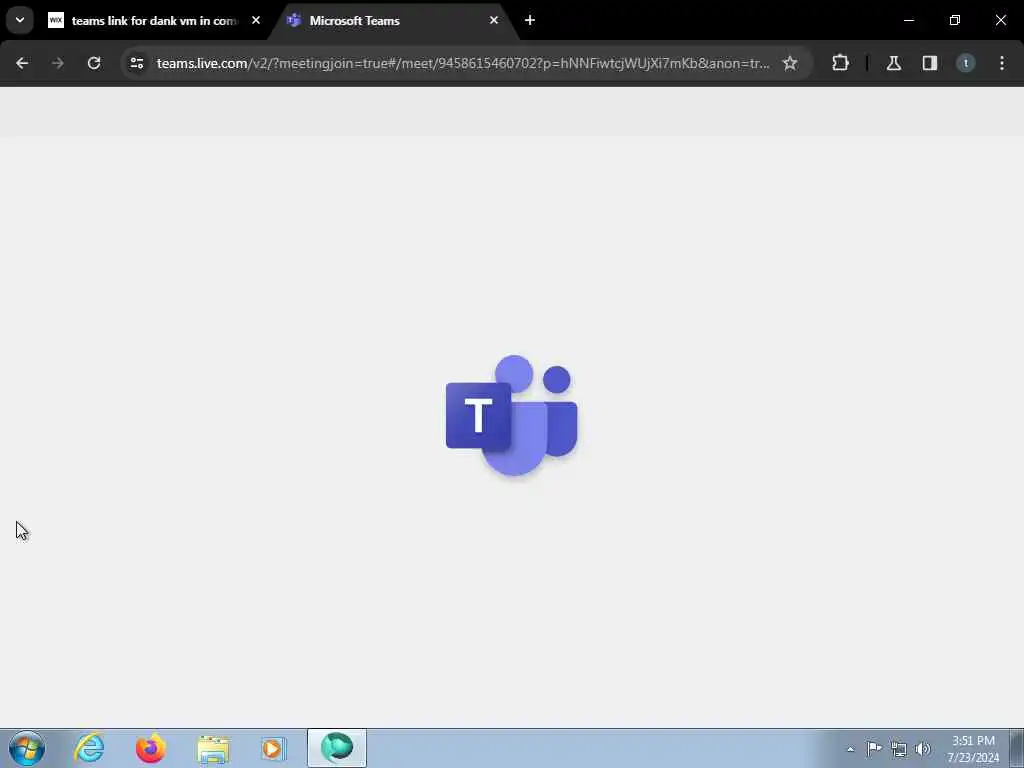Switch to 'teams link for dank vm' tab

click(x=145, y=21)
